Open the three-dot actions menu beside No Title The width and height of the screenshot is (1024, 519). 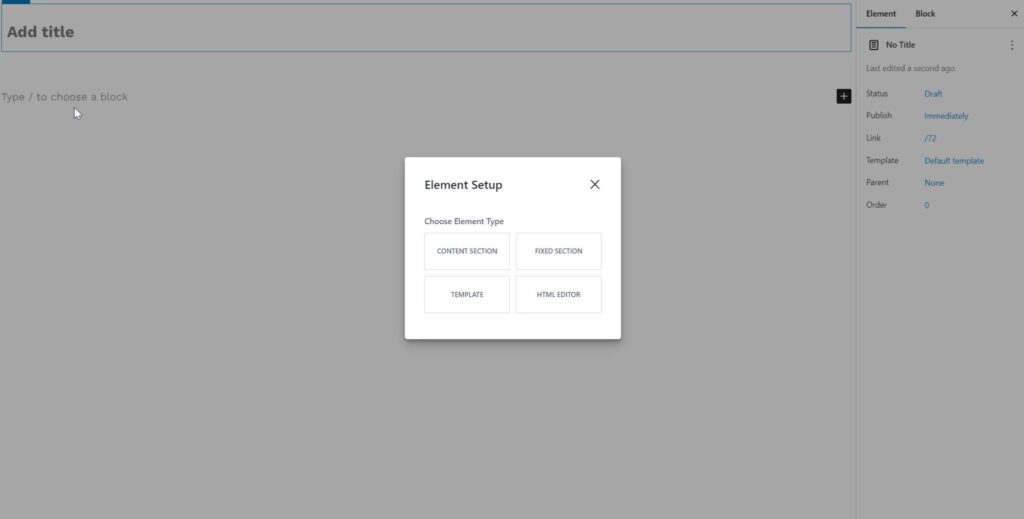(1011, 45)
